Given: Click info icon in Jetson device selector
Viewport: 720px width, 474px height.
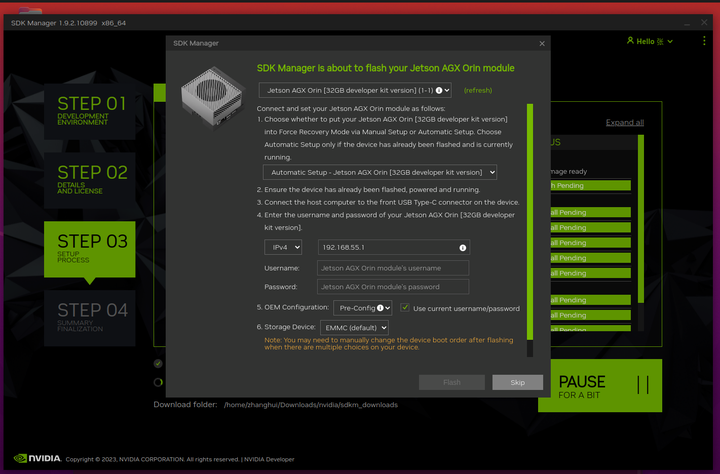Looking at the screenshot, I should coord(439,90).
